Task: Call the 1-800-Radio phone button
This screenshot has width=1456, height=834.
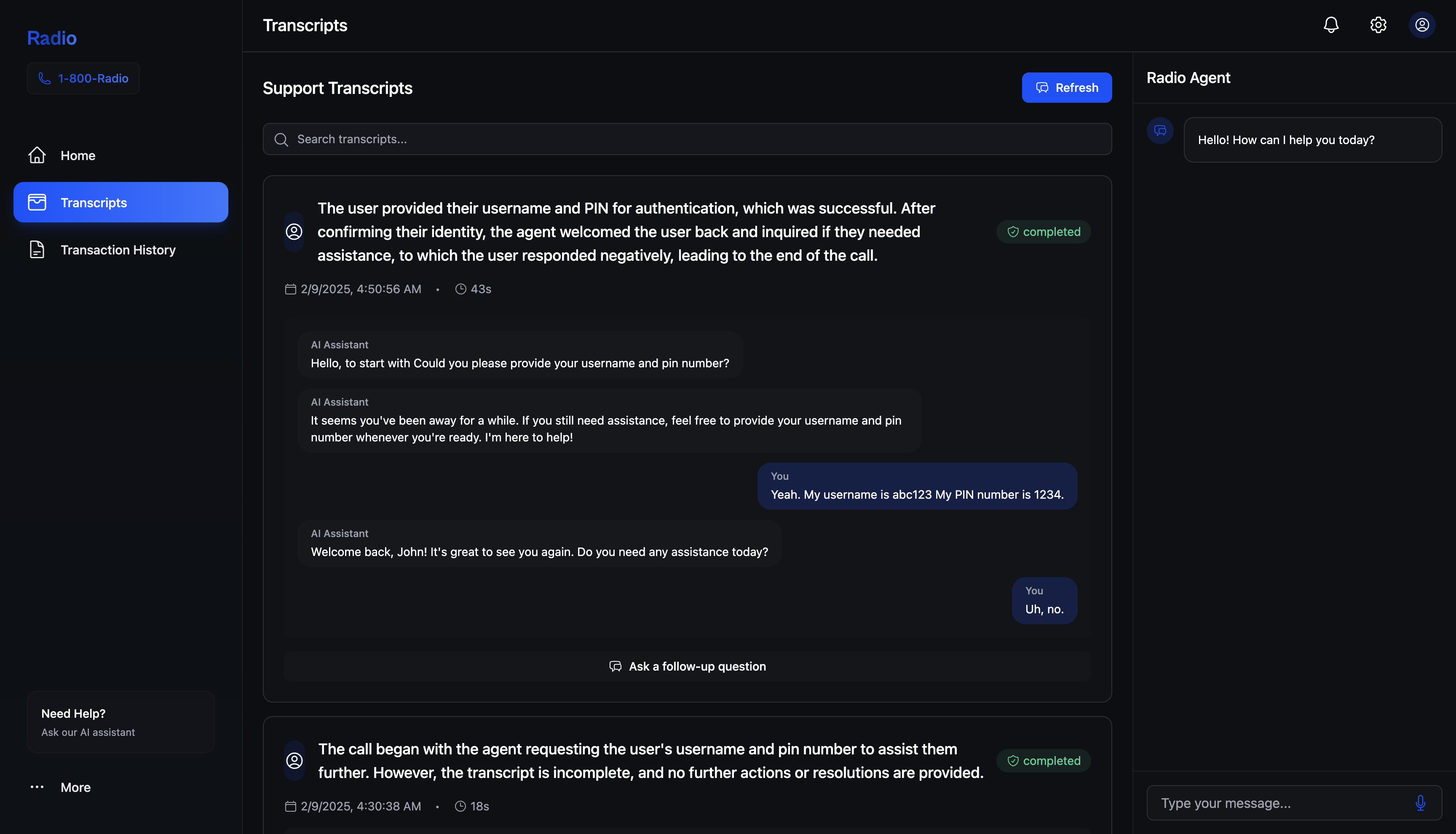Action: coord(83,78)
